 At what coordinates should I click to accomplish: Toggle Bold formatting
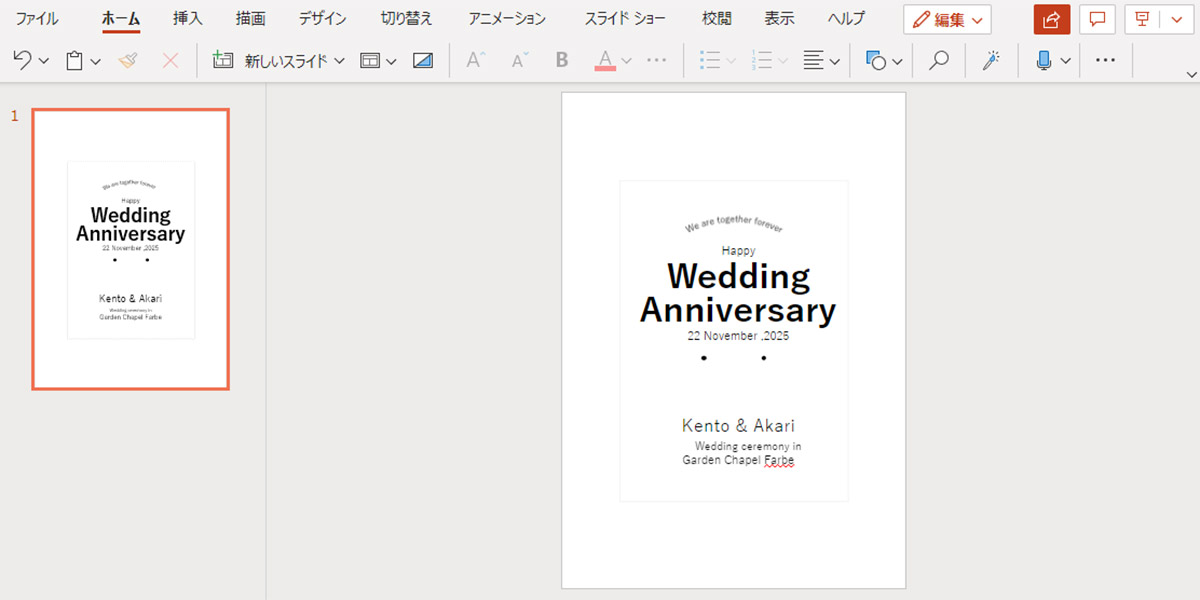pos(562,61)
